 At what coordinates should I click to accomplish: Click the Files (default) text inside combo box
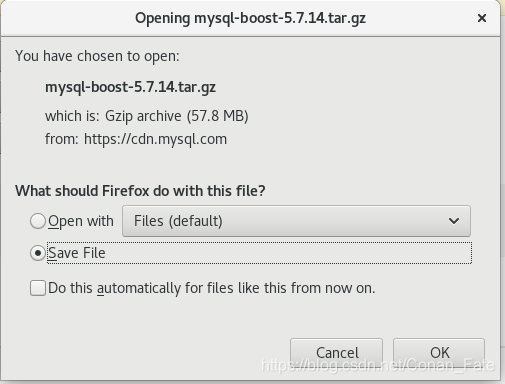click(x=178, y=221)
